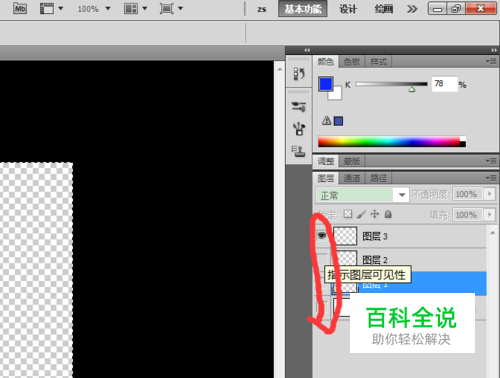The width and height of the screenshot is (500, 378).
Task: Switch to the 路径 tab
Action: point(378,178)
